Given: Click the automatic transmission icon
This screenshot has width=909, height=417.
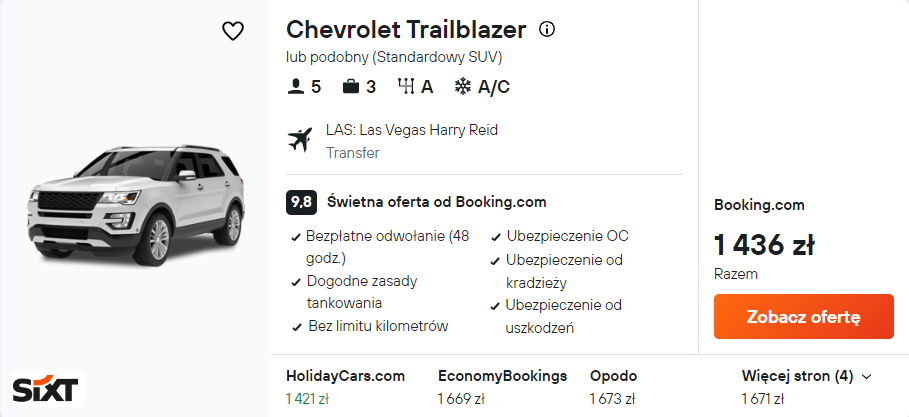Looking at the screenshot, I should 405,87.
